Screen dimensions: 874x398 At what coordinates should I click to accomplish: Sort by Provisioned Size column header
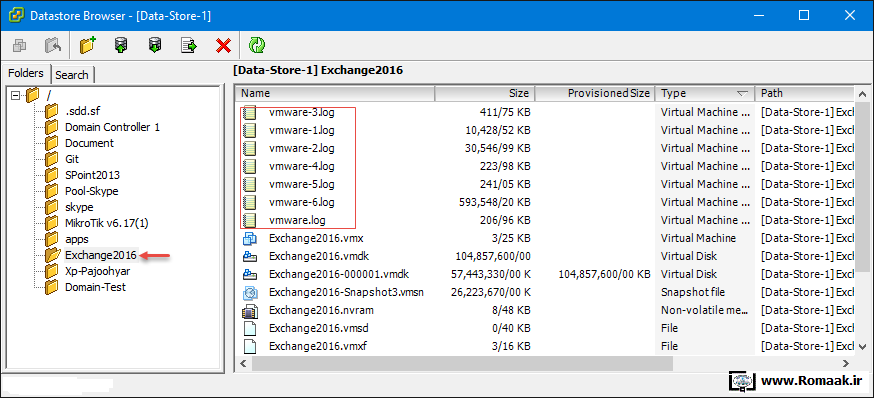click(x=595, y=93)
